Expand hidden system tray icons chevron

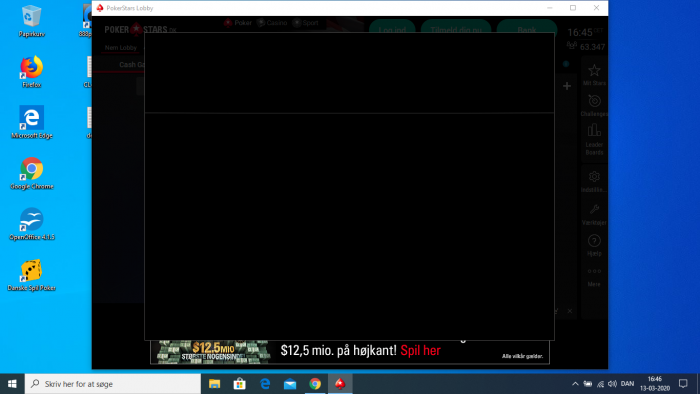pyautogui.click(x=575, y=384)
